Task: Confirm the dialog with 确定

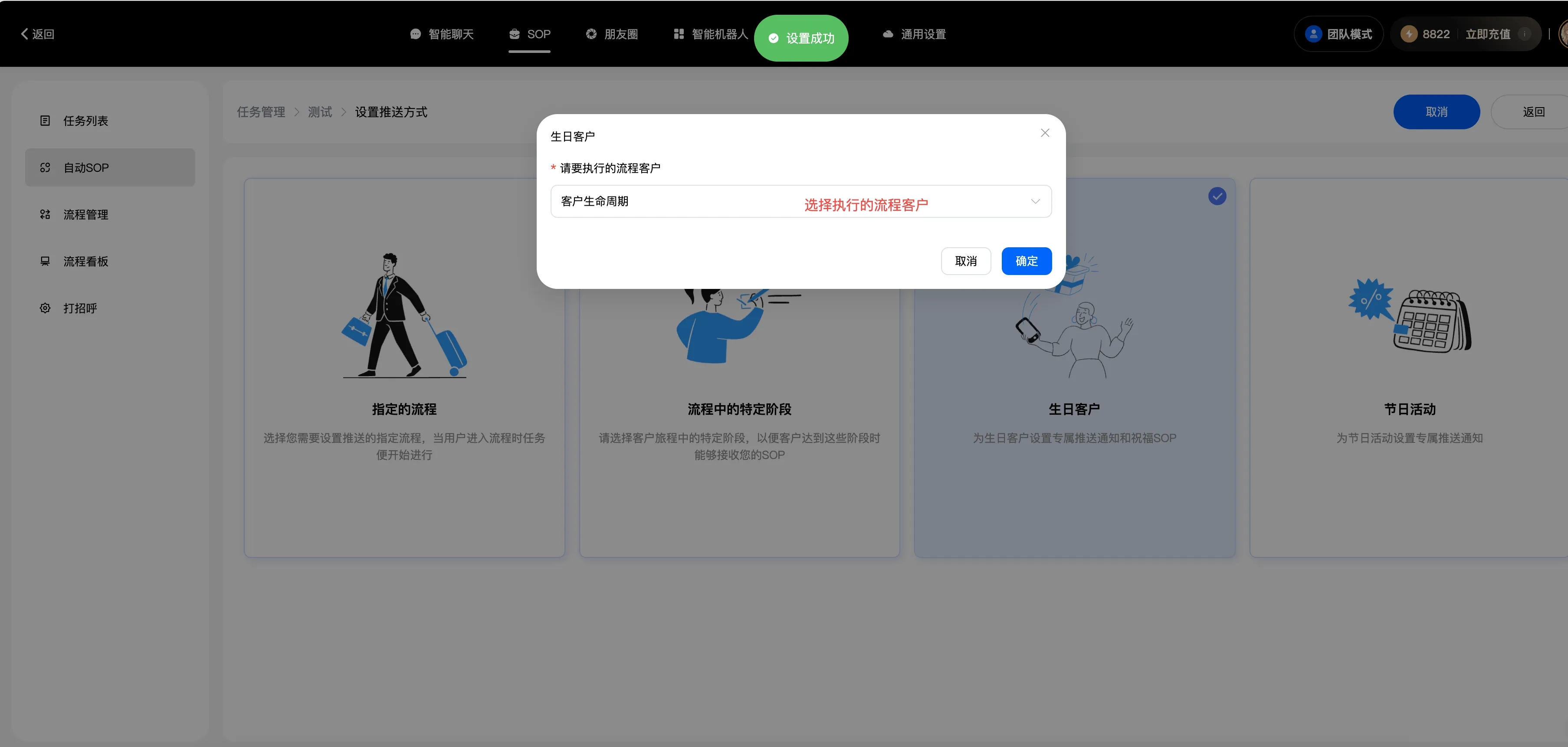Action: (1026, 261)
